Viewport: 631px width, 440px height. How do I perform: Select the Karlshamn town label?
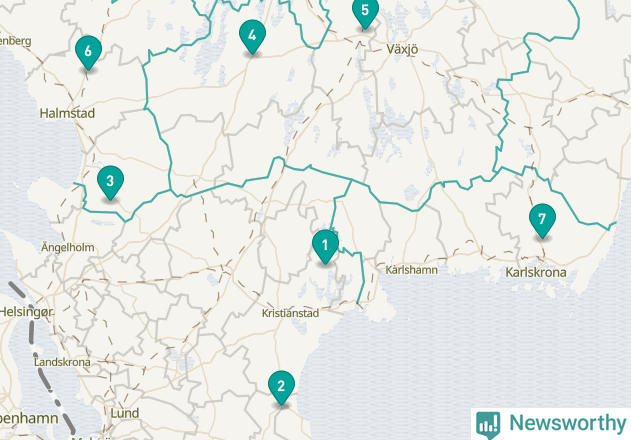click(411, 269)
